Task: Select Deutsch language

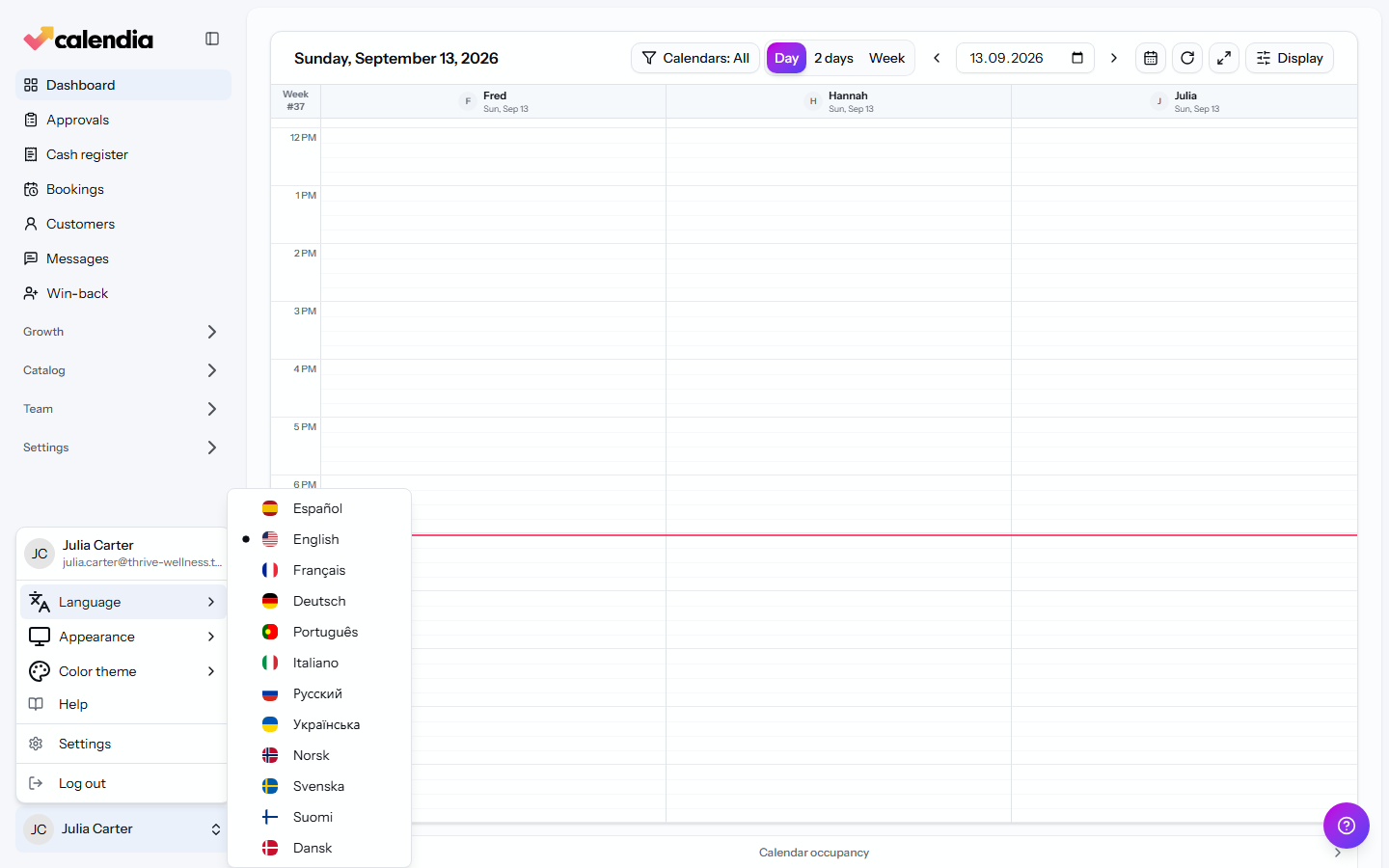Action: point(319,601)
